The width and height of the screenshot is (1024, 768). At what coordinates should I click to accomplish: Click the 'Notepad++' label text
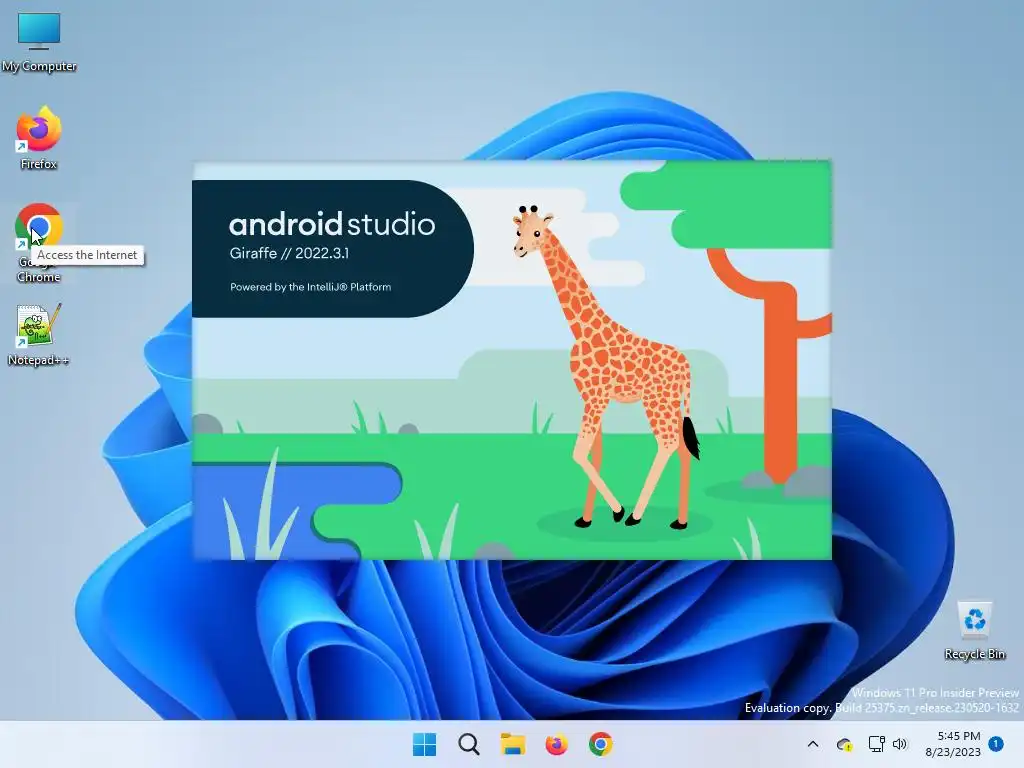[x=38, y=360]
